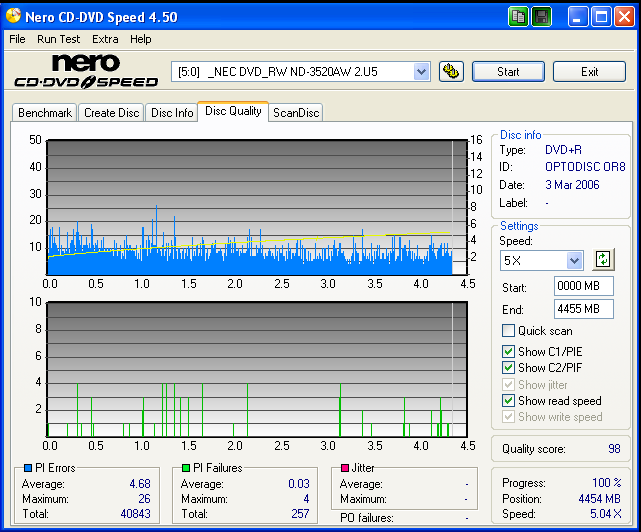Click the End position field 4455 MB
The height and width of the screenshot is (532, 641).
coord(583,309)
